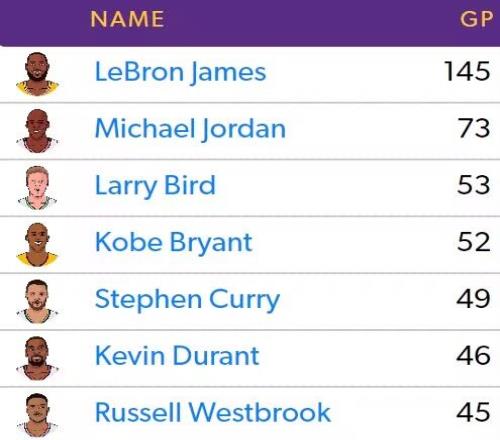This screenshot has width=500, height=440.
Task: Open LeBron James player link
Action: tap(180, 72)
